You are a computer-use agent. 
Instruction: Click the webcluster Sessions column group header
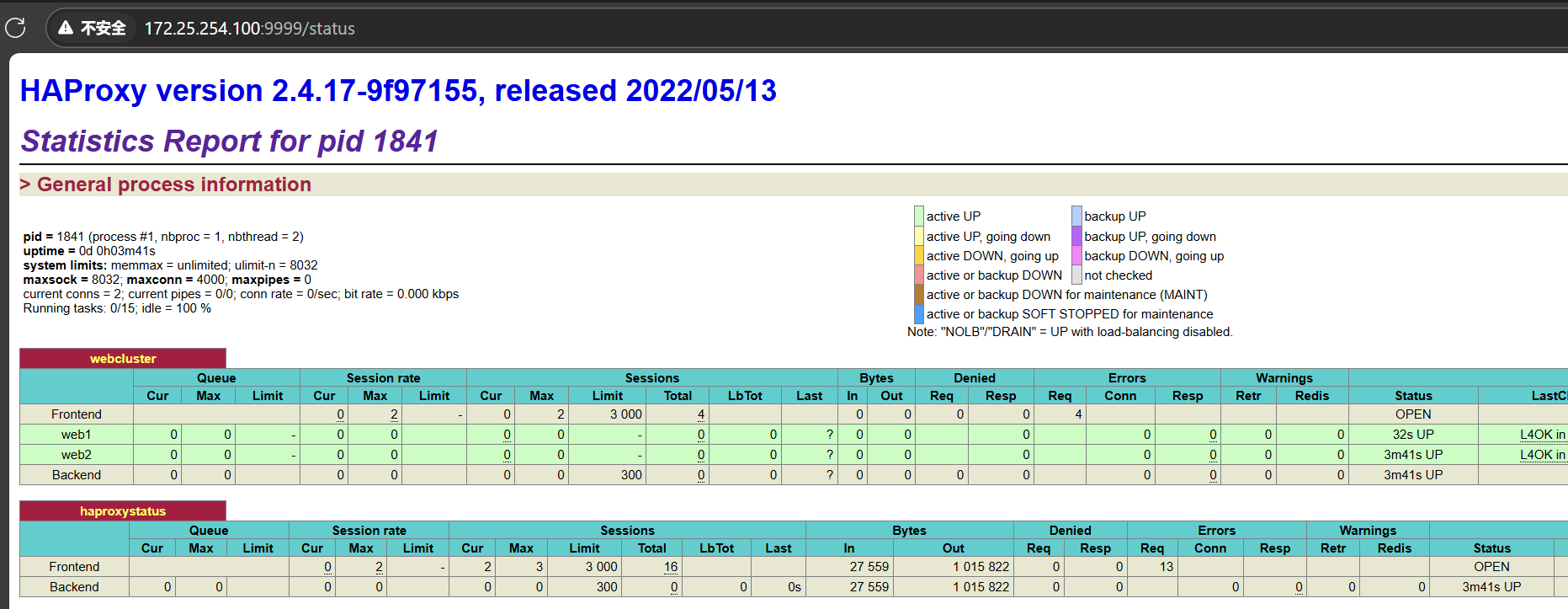(651, 378)
